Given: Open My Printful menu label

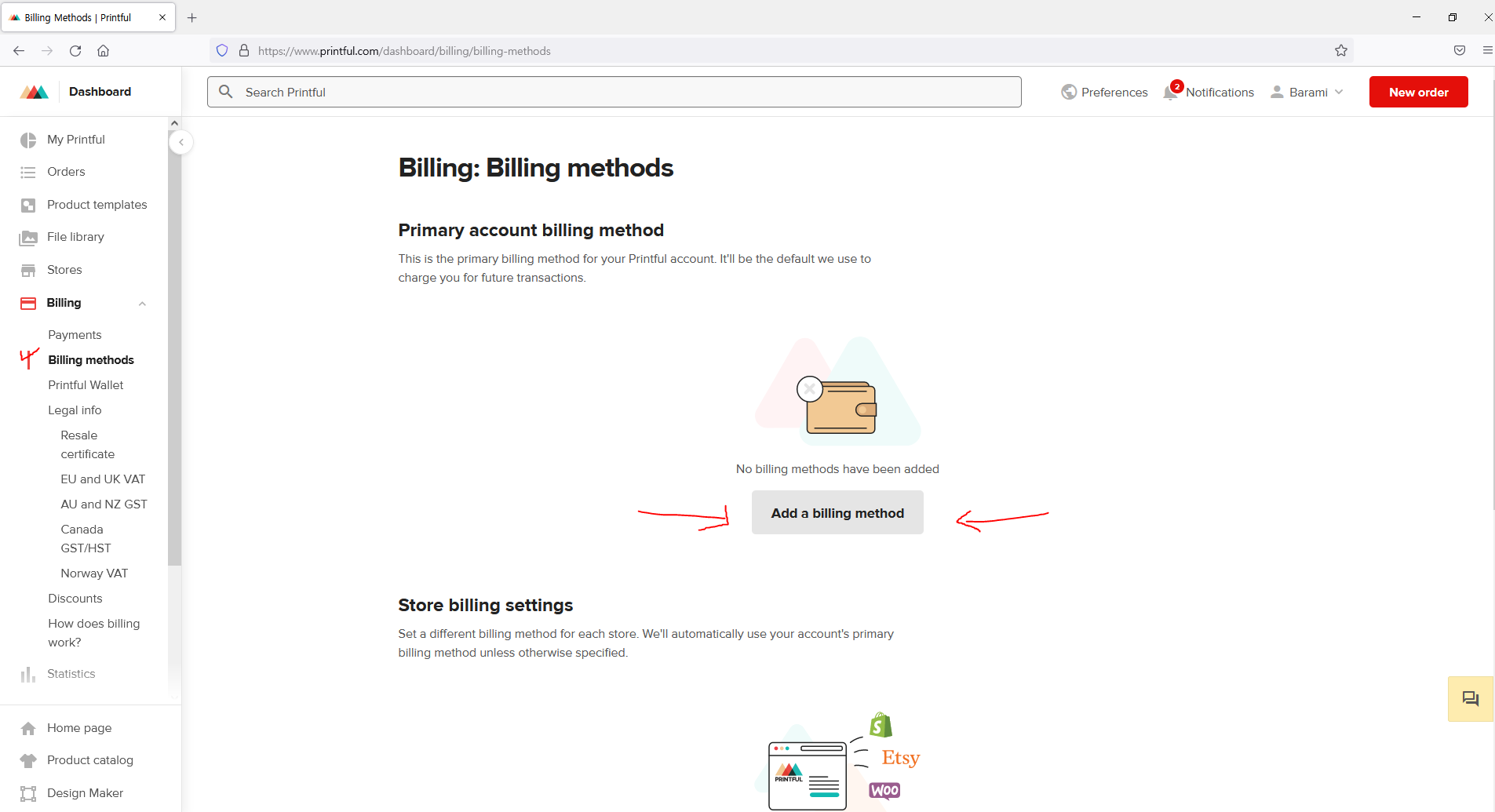Looking at the screenshot, I should 76,140.
